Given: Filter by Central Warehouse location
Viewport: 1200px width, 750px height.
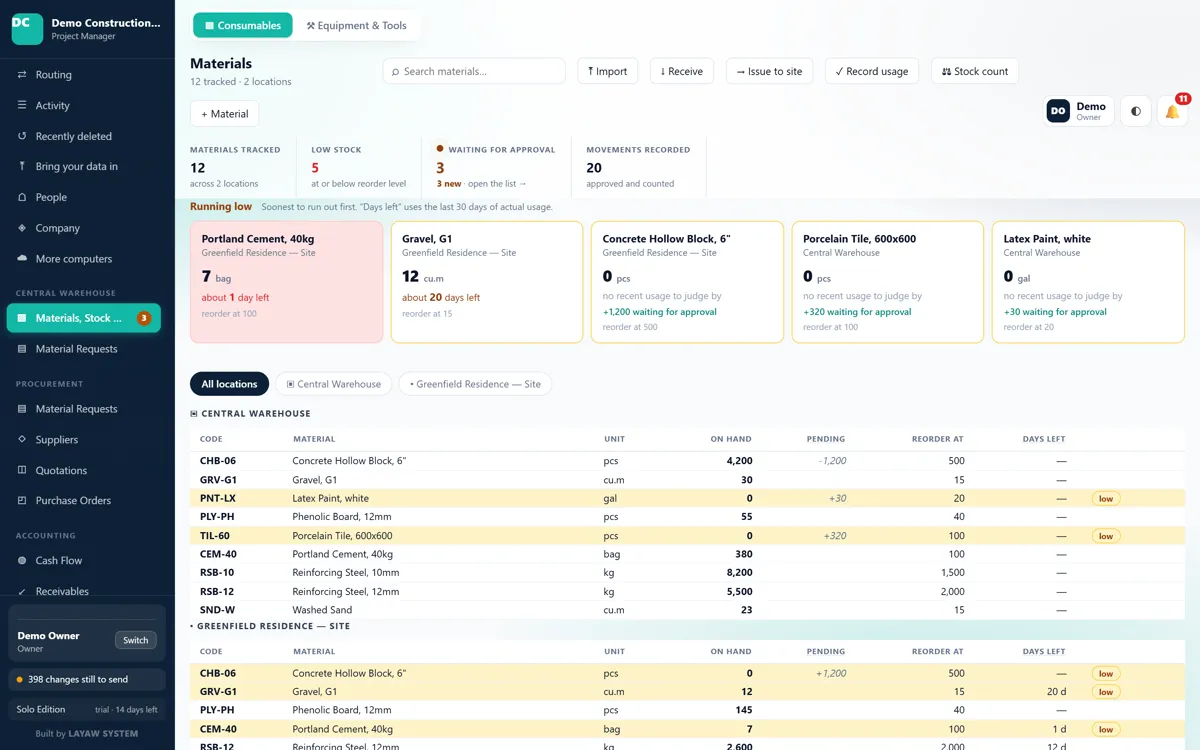Looking at the screenshot, I should pyautogui.click(x=333, y=384).
